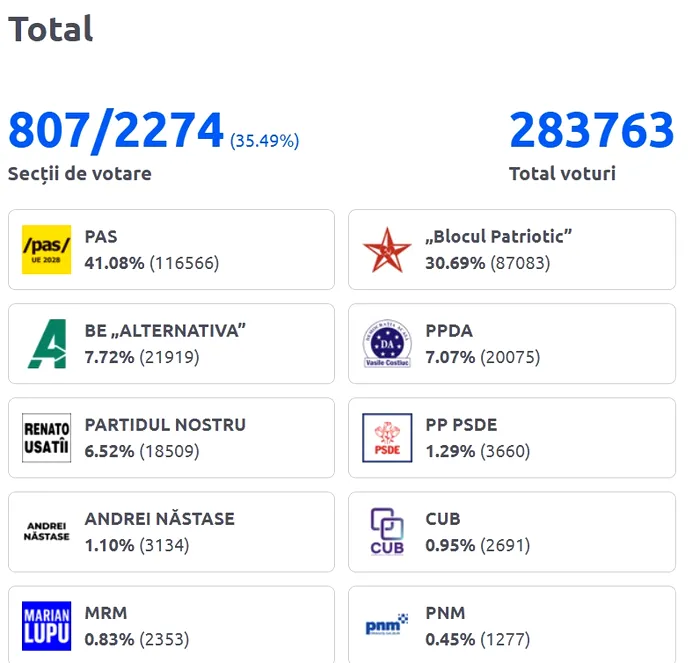
Task: Click the red star Blocul Patriotic logo
Action: (386, 250)
